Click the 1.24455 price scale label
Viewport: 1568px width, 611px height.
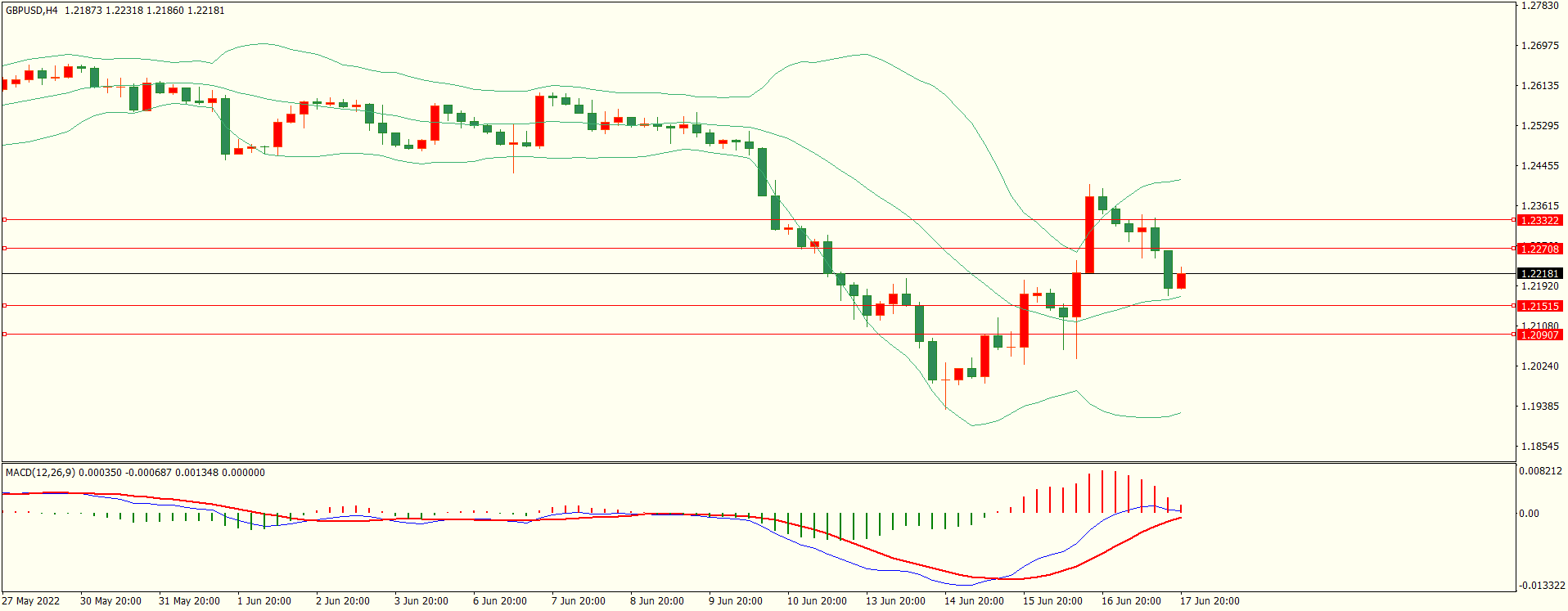[1539, 166]
